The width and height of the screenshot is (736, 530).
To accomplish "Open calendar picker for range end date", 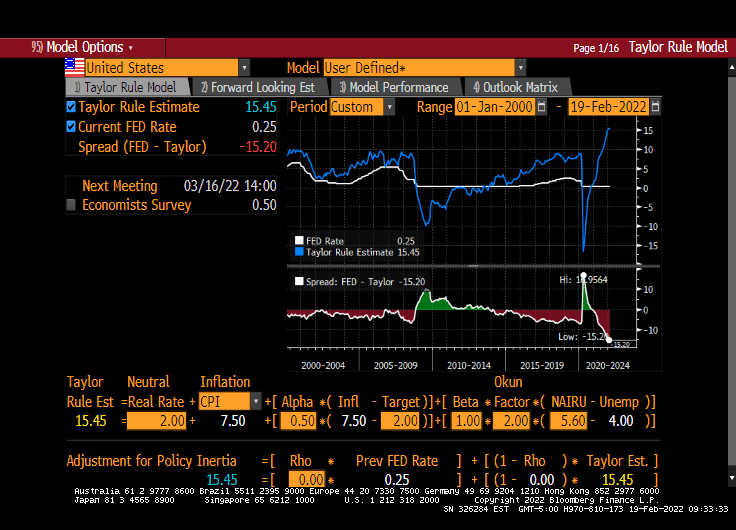I will [656, 107].
